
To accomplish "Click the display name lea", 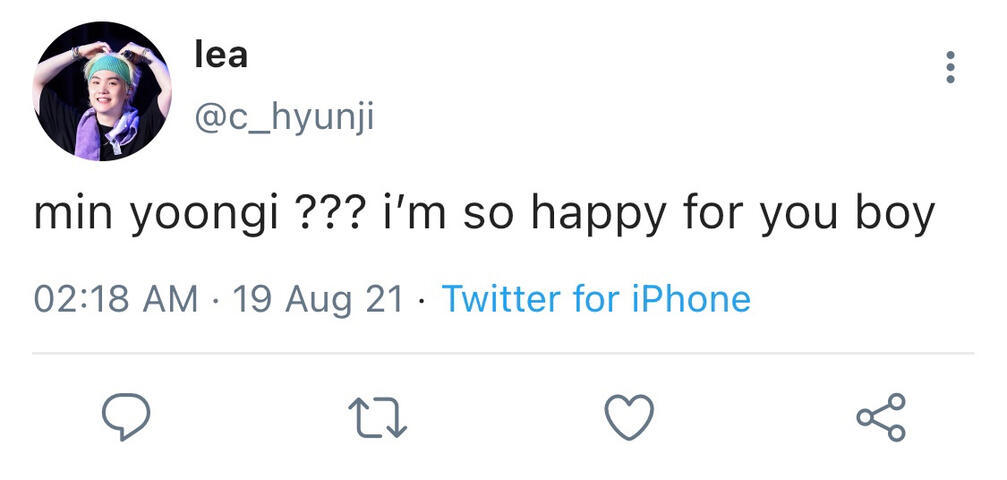I will pyautogui.click(x=220, y=54).
